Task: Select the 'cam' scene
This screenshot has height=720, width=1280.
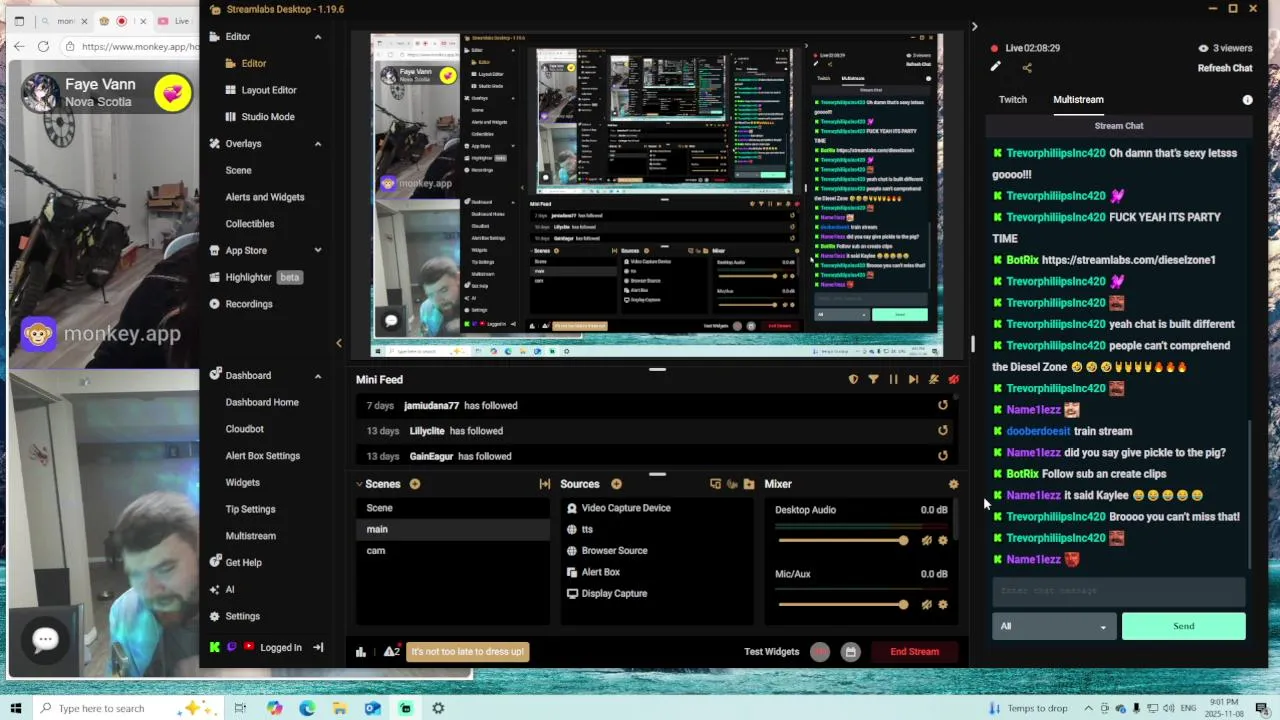Action: tap(452, 551)
